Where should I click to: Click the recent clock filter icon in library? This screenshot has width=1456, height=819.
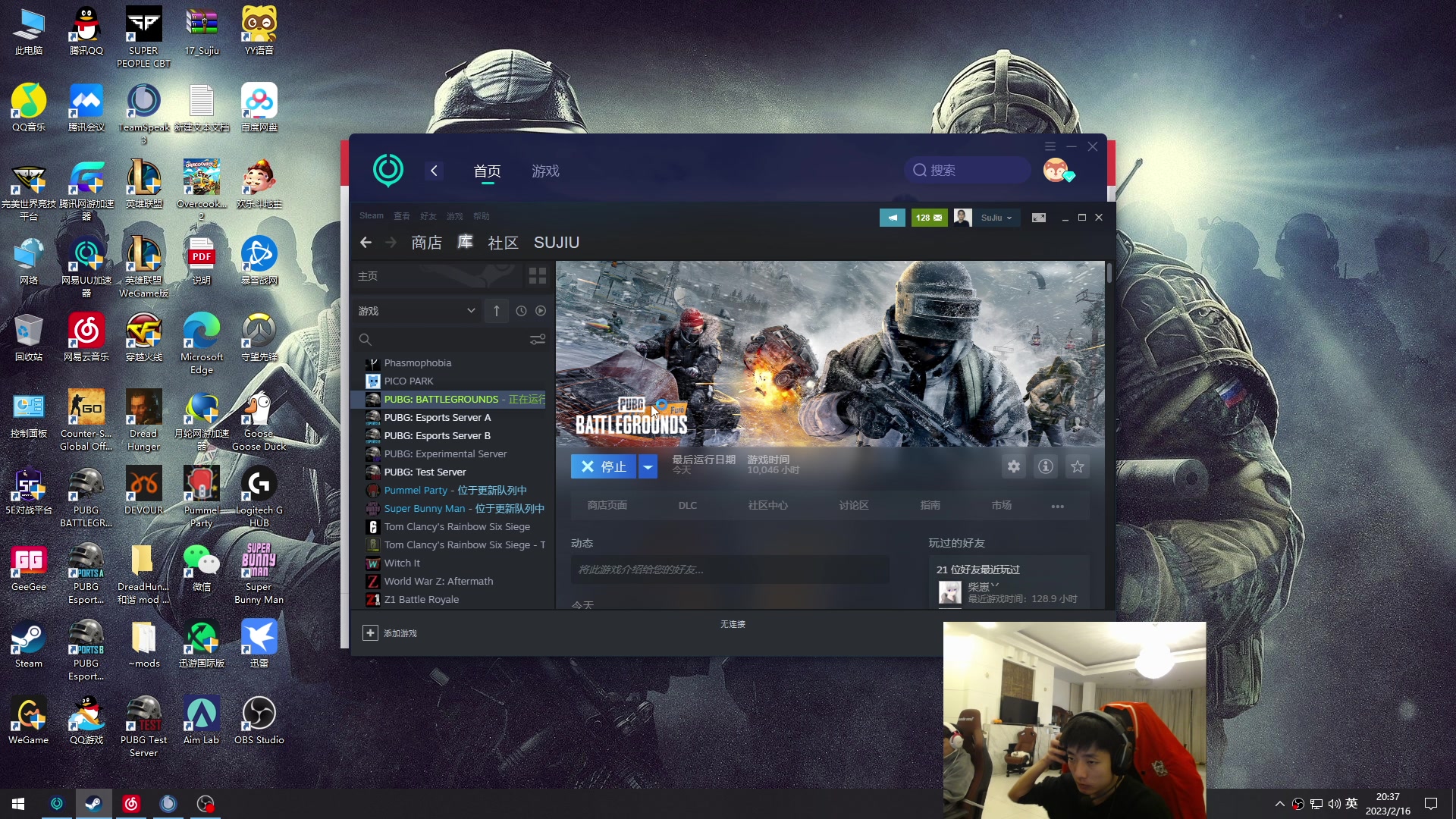coord(521,311)
